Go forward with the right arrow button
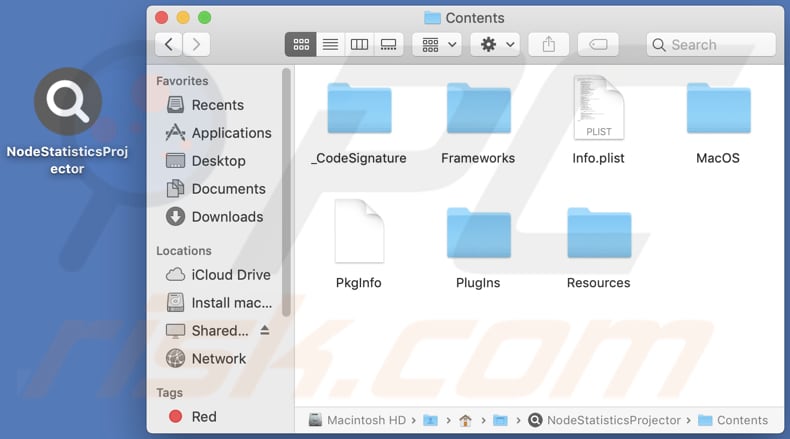The height and width of the screenshot is (439, 790). tap(196, 44)
